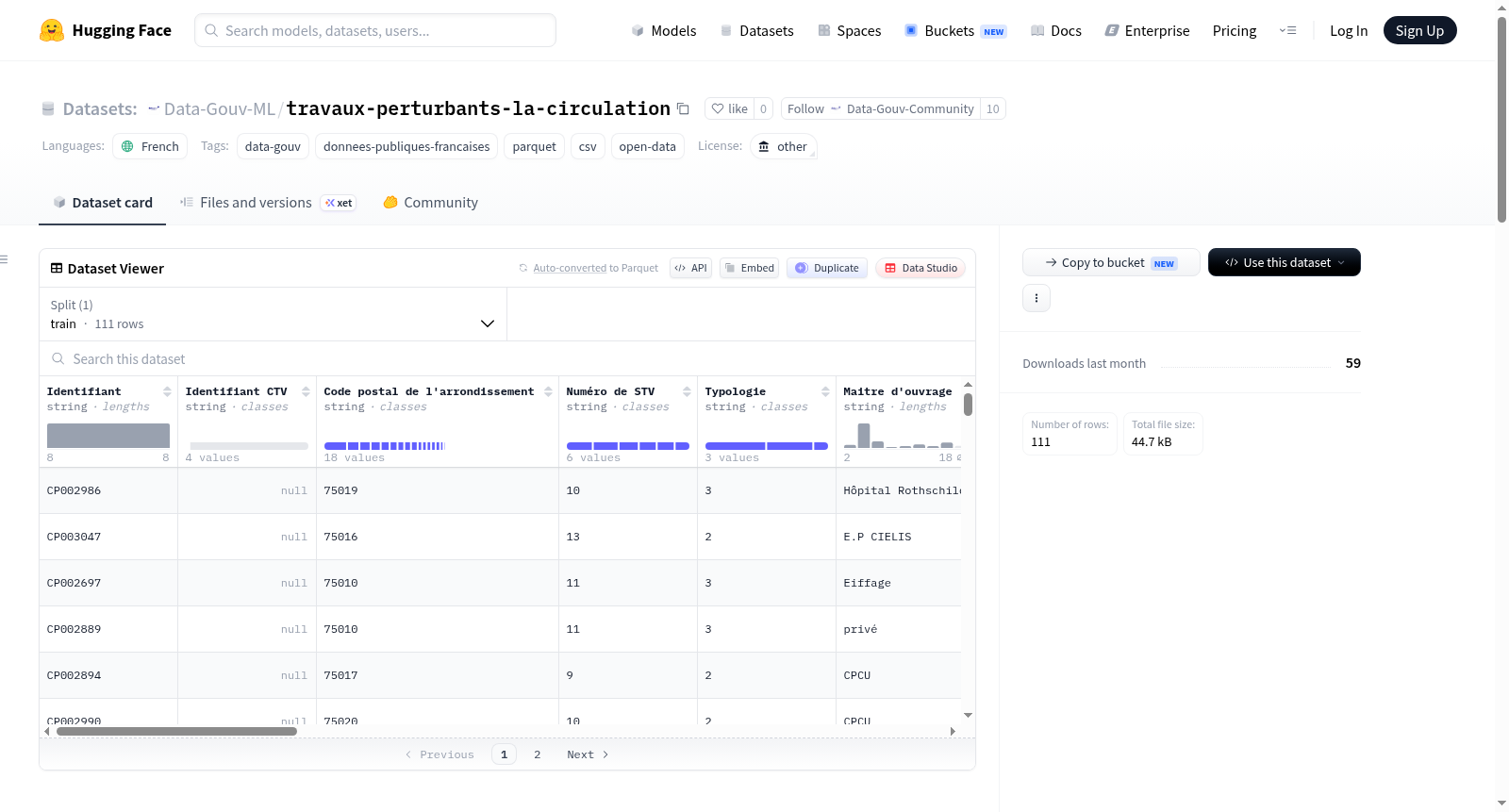Click the horizontal table scrollbar
The height and width of the screenshot is (812, 1509).
pyautogui.click(x=176, y=731)
